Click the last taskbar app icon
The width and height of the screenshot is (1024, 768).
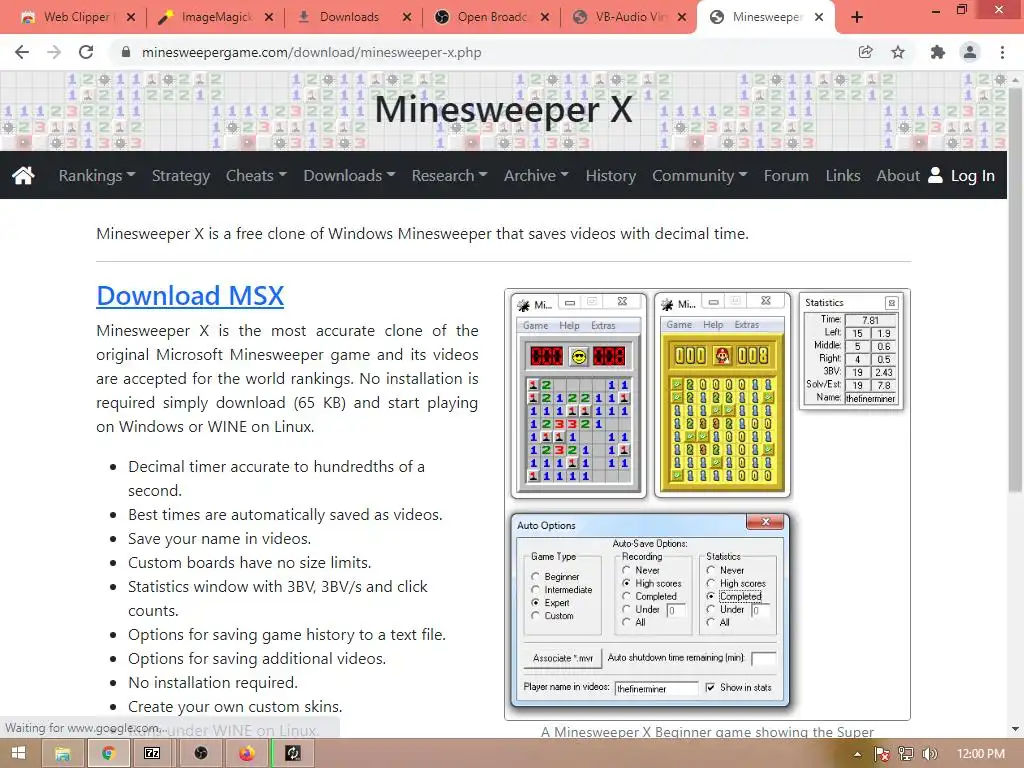(x=293, y=754)
